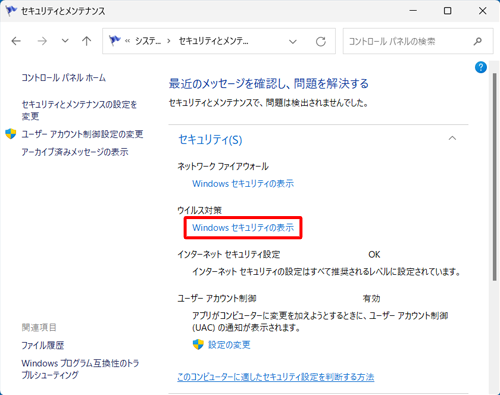Open コントロール パネル ホーム

coord(63,78)
